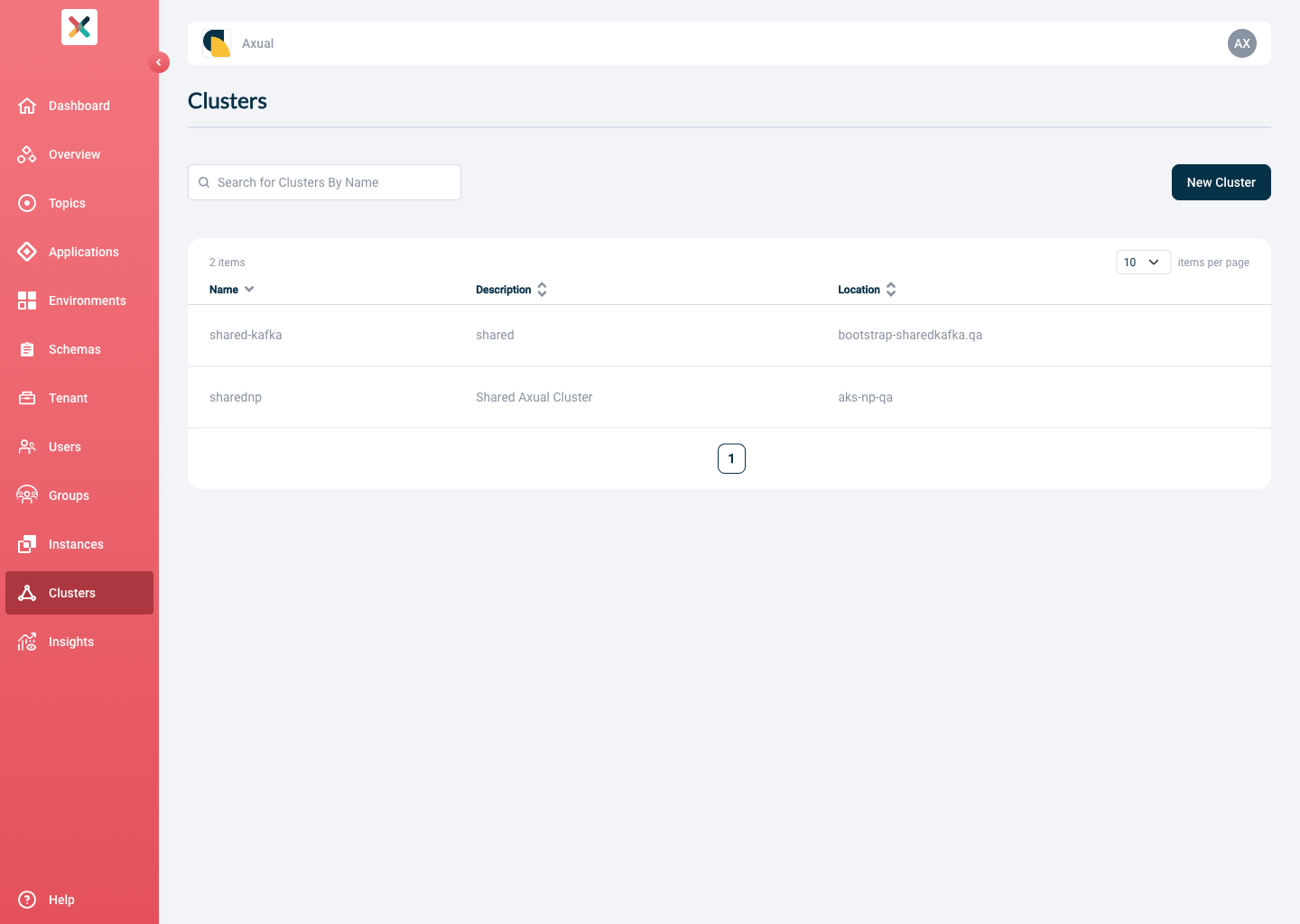Select the Environments grid icon
Viewport: 1300px width, 924px height.
(x=27, y=300)
